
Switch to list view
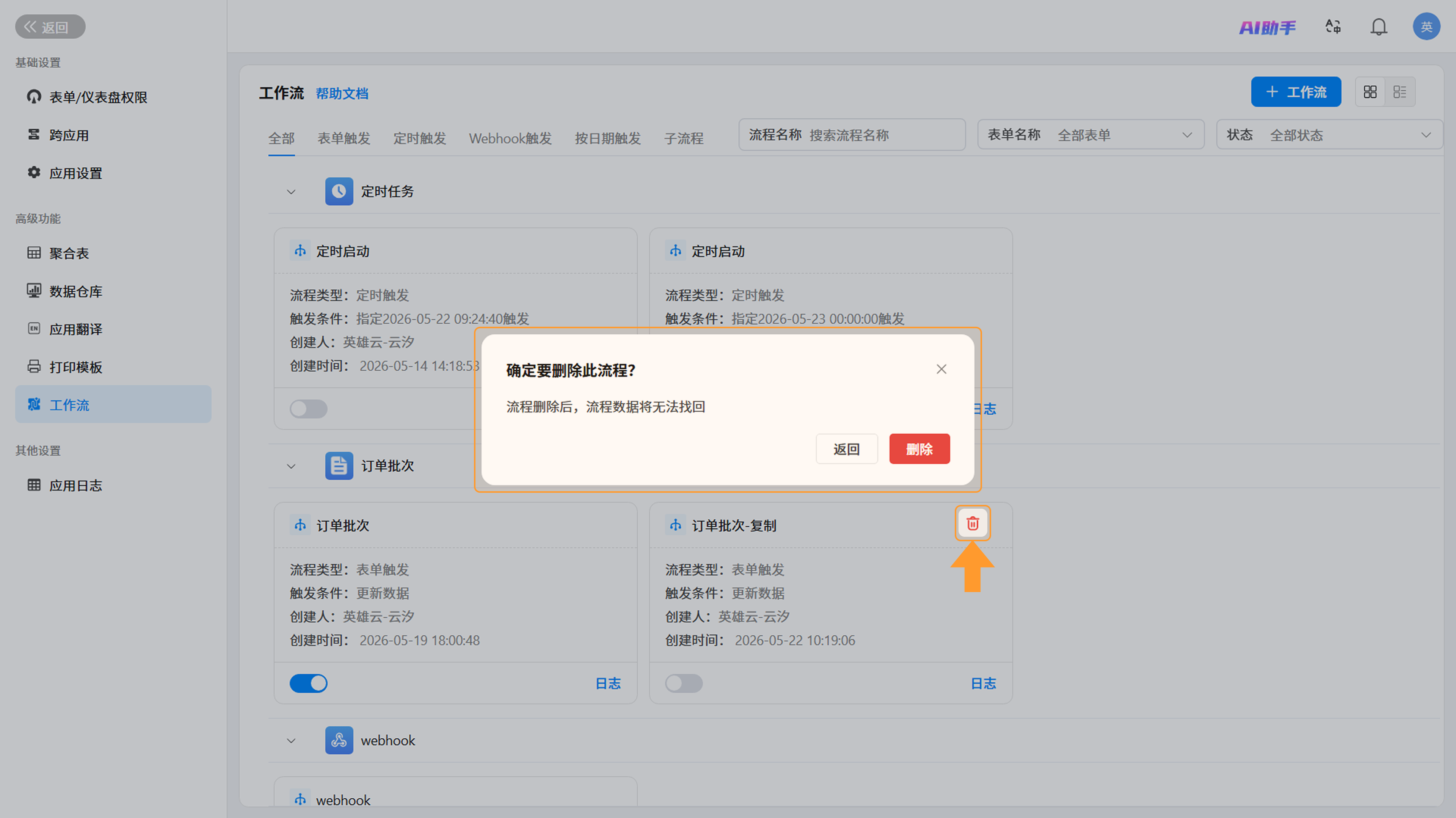(x=1400, y=92)
